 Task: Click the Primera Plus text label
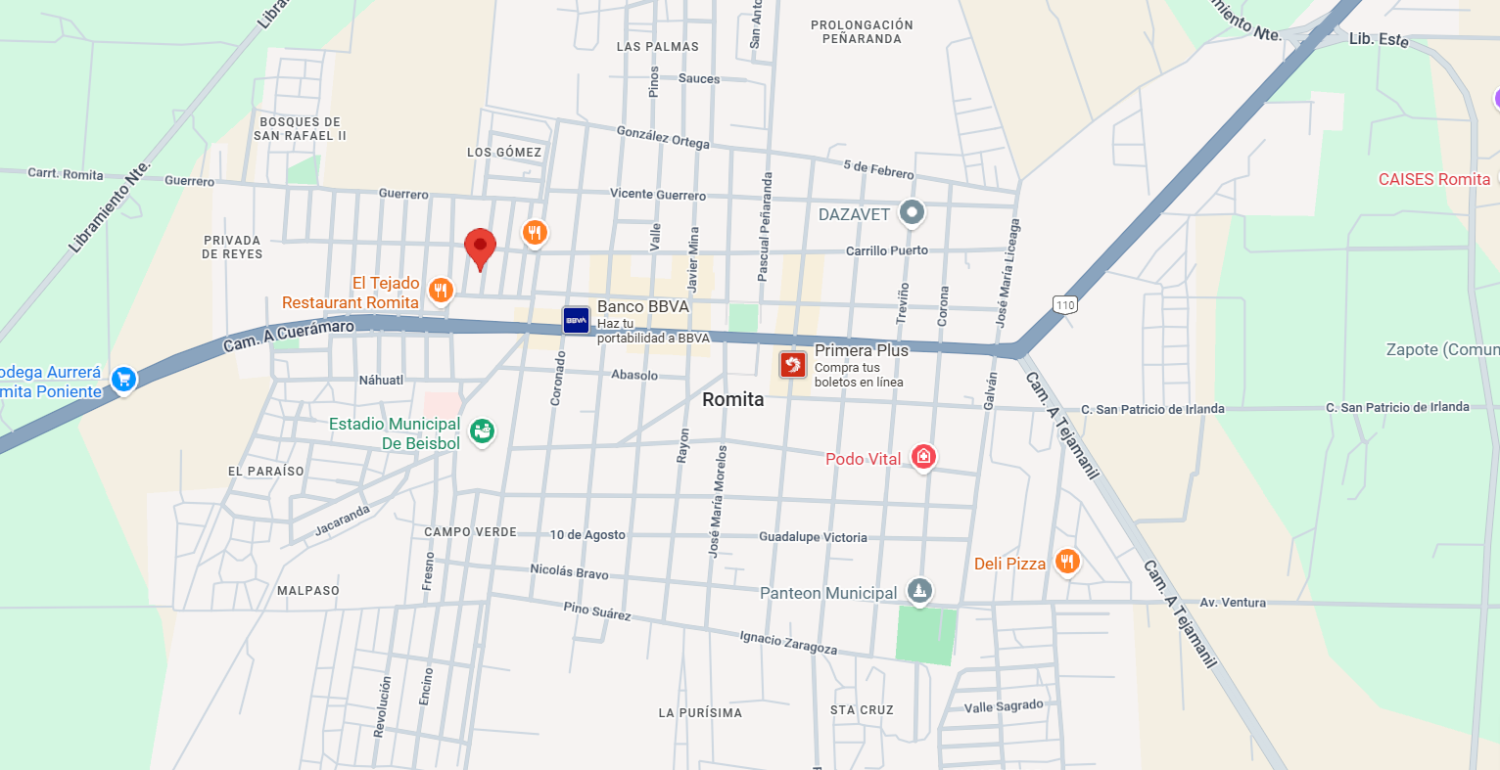(861, 351)
